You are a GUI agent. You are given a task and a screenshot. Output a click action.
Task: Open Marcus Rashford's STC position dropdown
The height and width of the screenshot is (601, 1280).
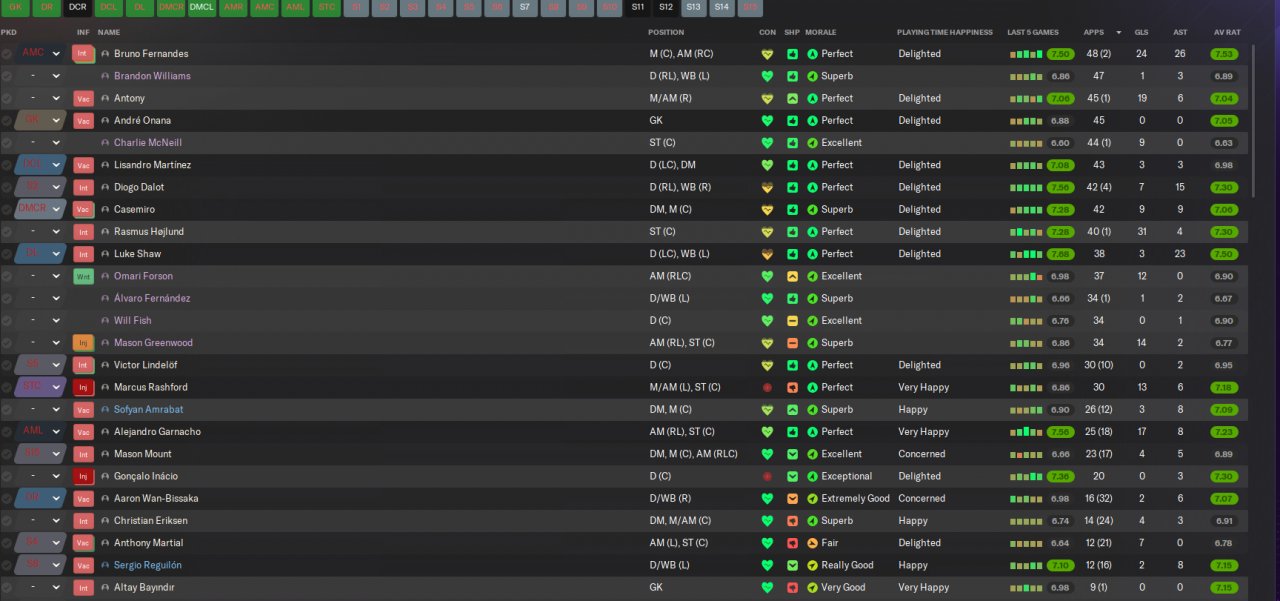41,387
